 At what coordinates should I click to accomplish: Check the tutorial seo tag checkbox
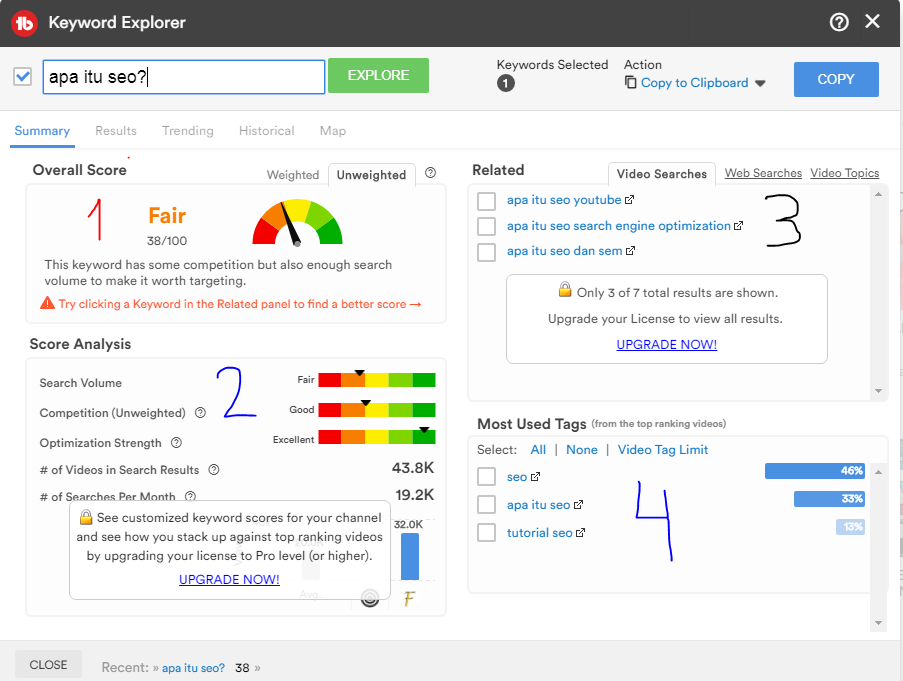coord(487,532)
